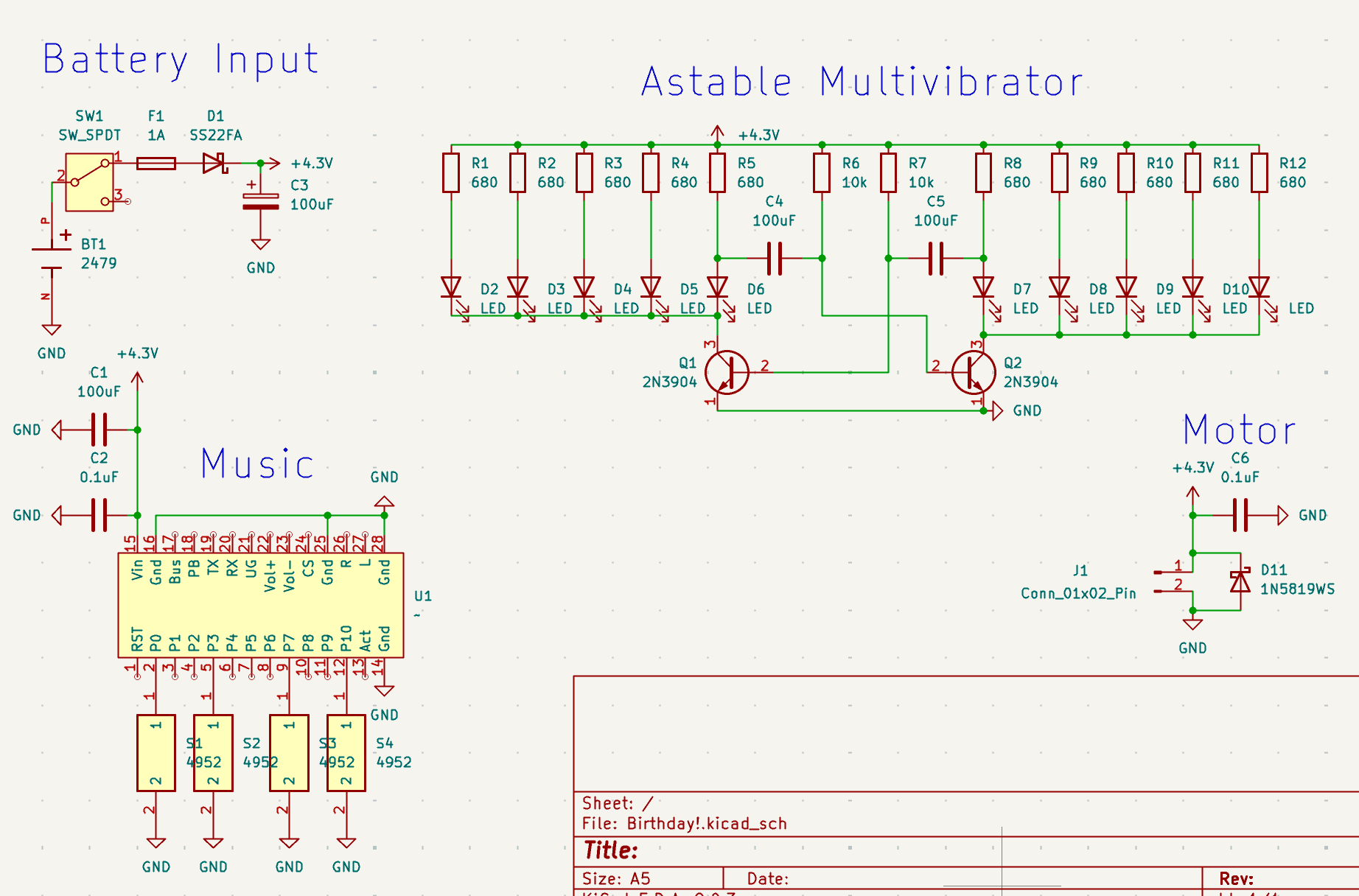Select transistor Q1 symbol
Screen dimensions: 1359x896
click(x=727, y=372)
